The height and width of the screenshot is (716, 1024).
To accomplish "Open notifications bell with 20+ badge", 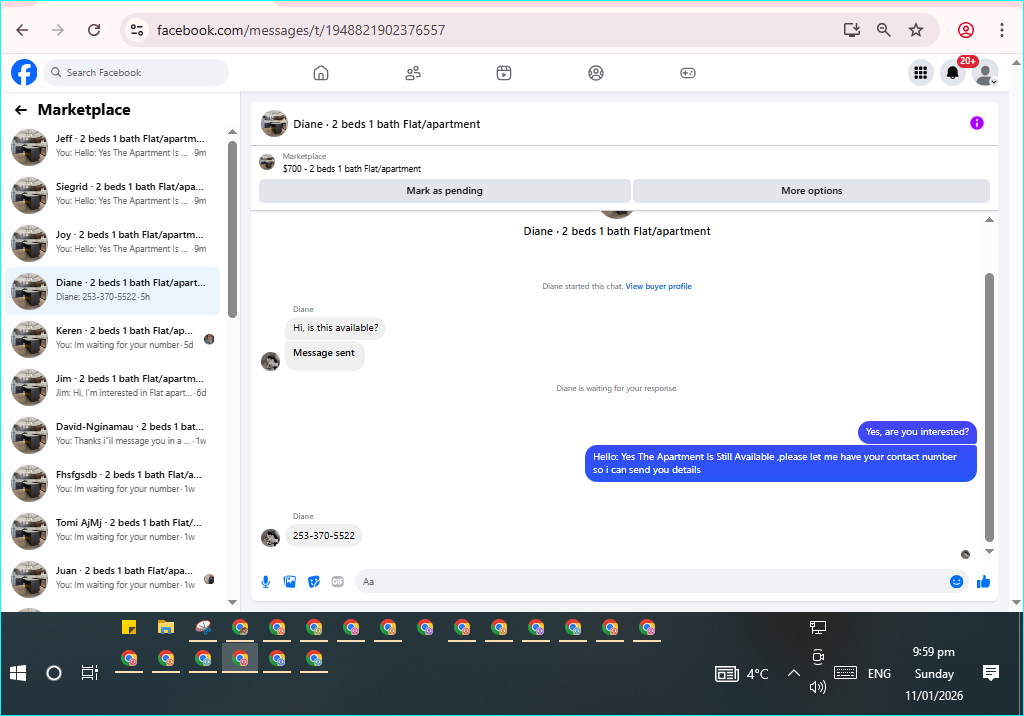I will (x=953, y=73).
